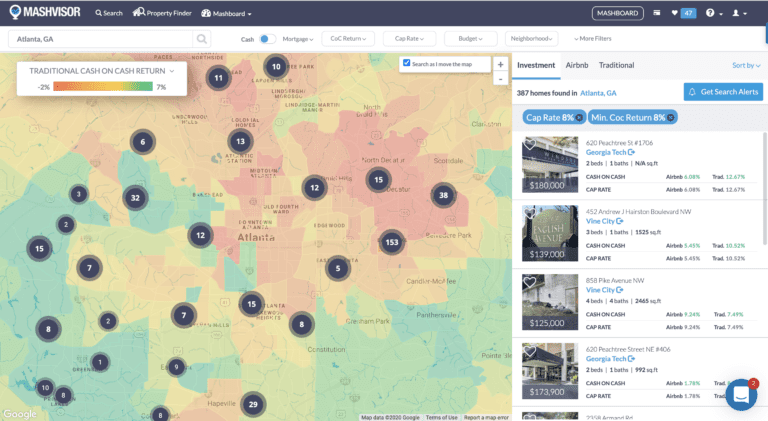This screenshot has height=421, width=768.
Task: Uncheck 'Search as I move the map'
Action: [407, 63]
